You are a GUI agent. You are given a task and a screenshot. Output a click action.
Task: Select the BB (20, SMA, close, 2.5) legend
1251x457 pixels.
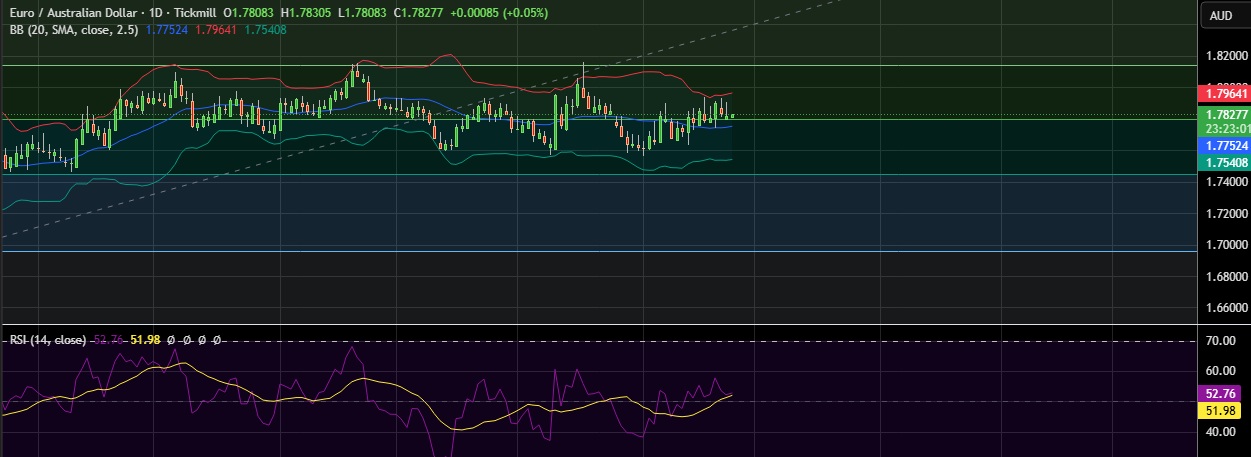click(x=72, y=30)
